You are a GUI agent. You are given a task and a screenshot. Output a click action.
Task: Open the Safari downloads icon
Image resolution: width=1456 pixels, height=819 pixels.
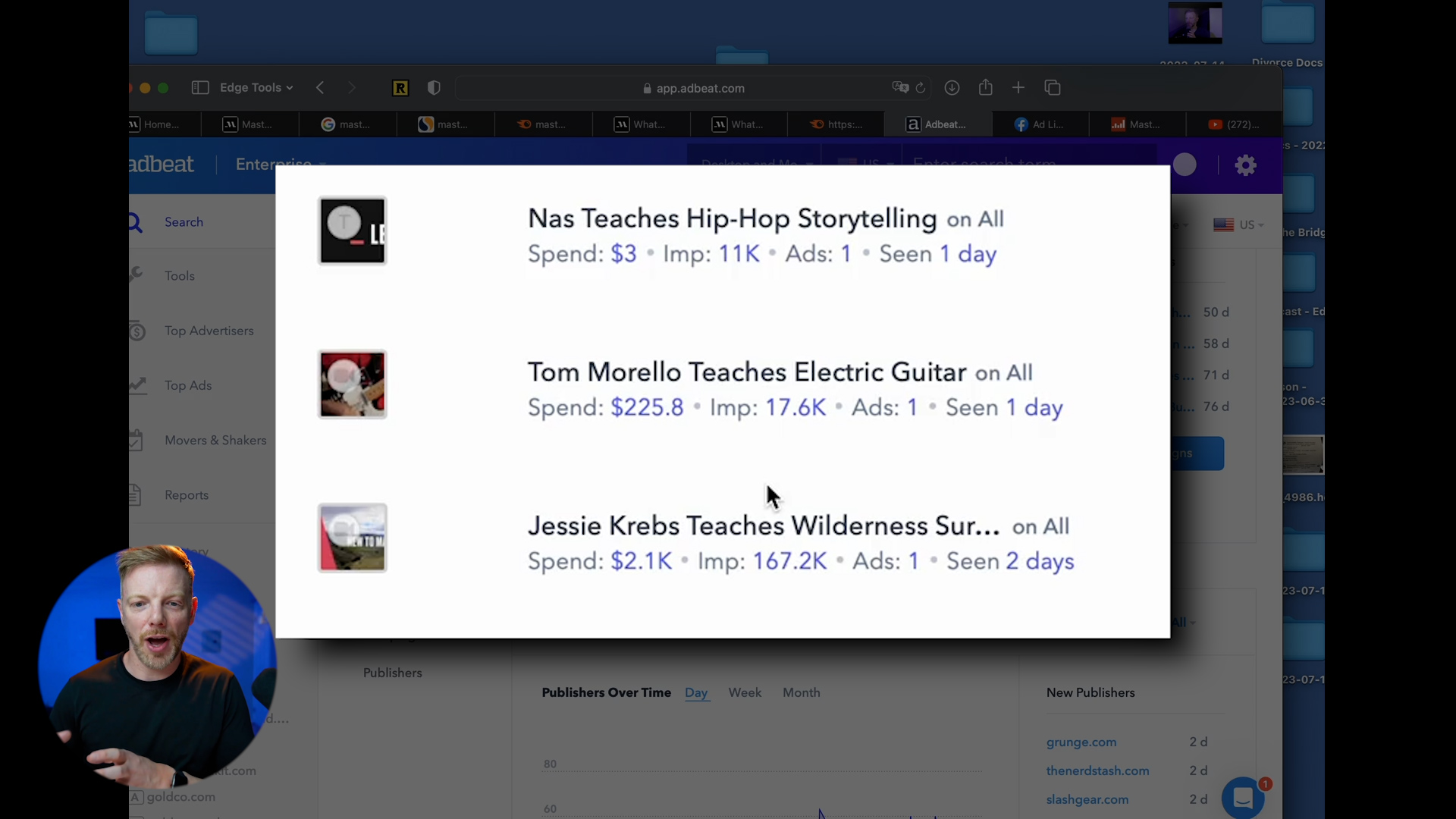(952, 88)
